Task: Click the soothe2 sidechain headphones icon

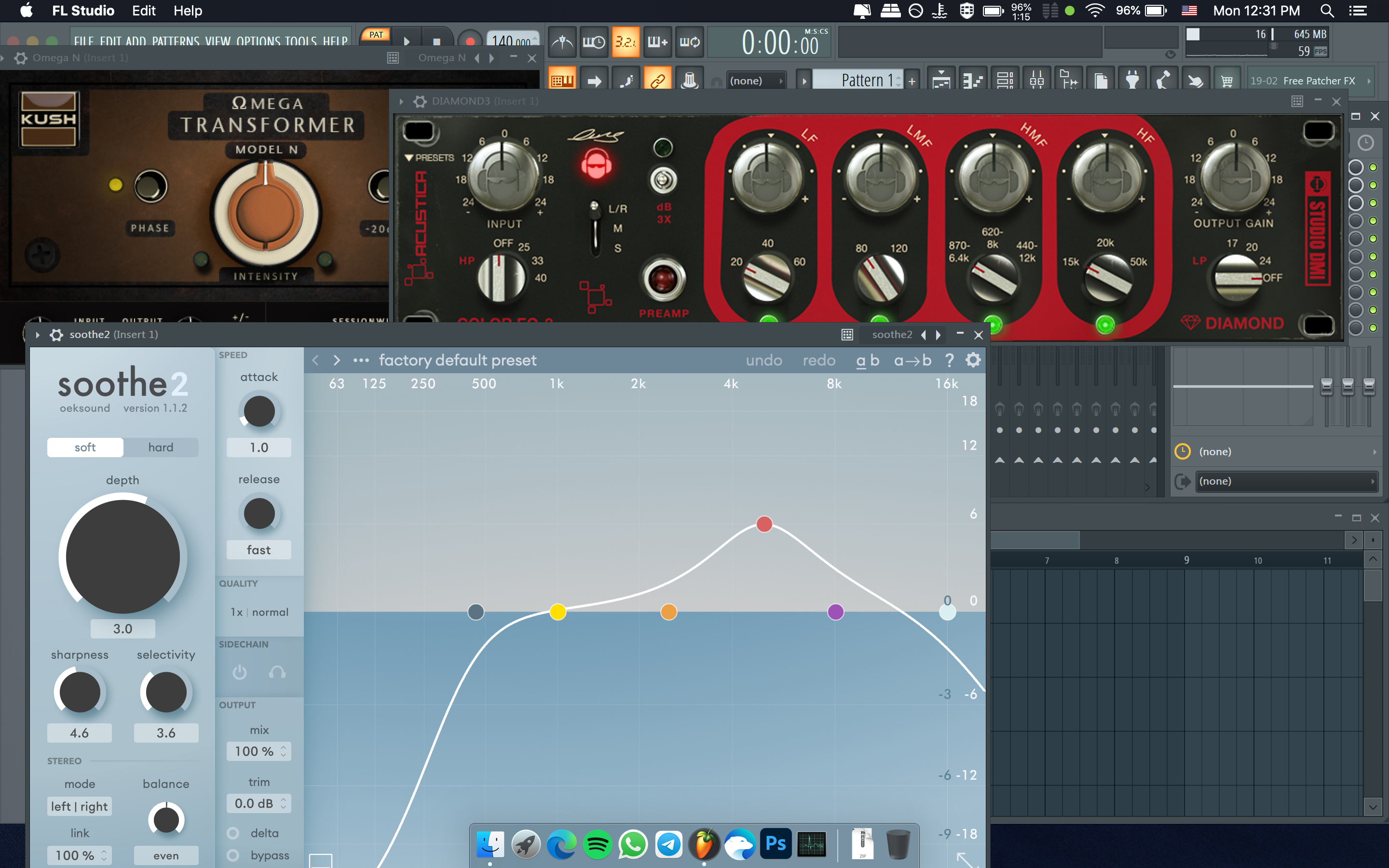Action: tap(277, 672)
